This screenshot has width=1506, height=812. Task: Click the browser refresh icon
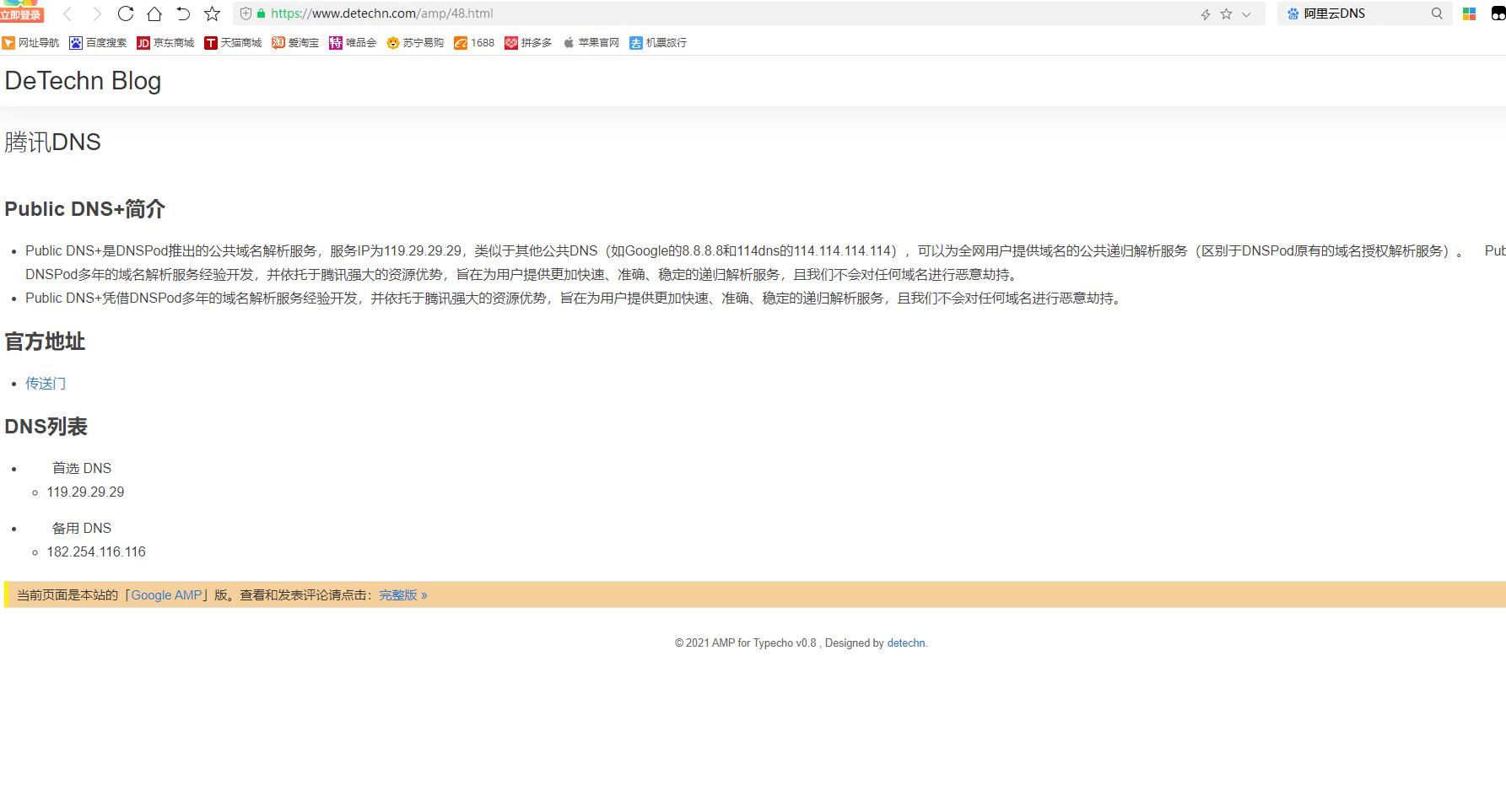[x=126, y=13]
